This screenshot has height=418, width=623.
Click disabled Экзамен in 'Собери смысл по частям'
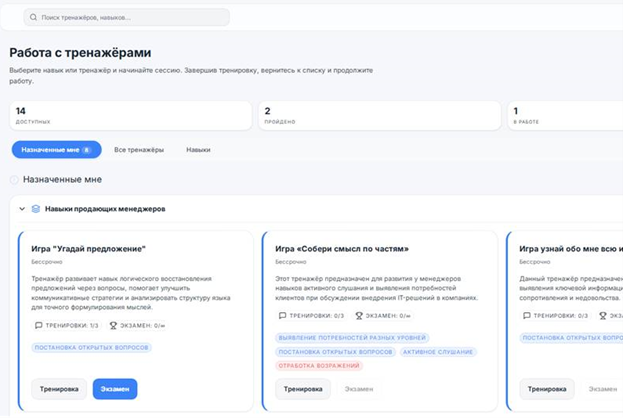click(x=359, y=389)
